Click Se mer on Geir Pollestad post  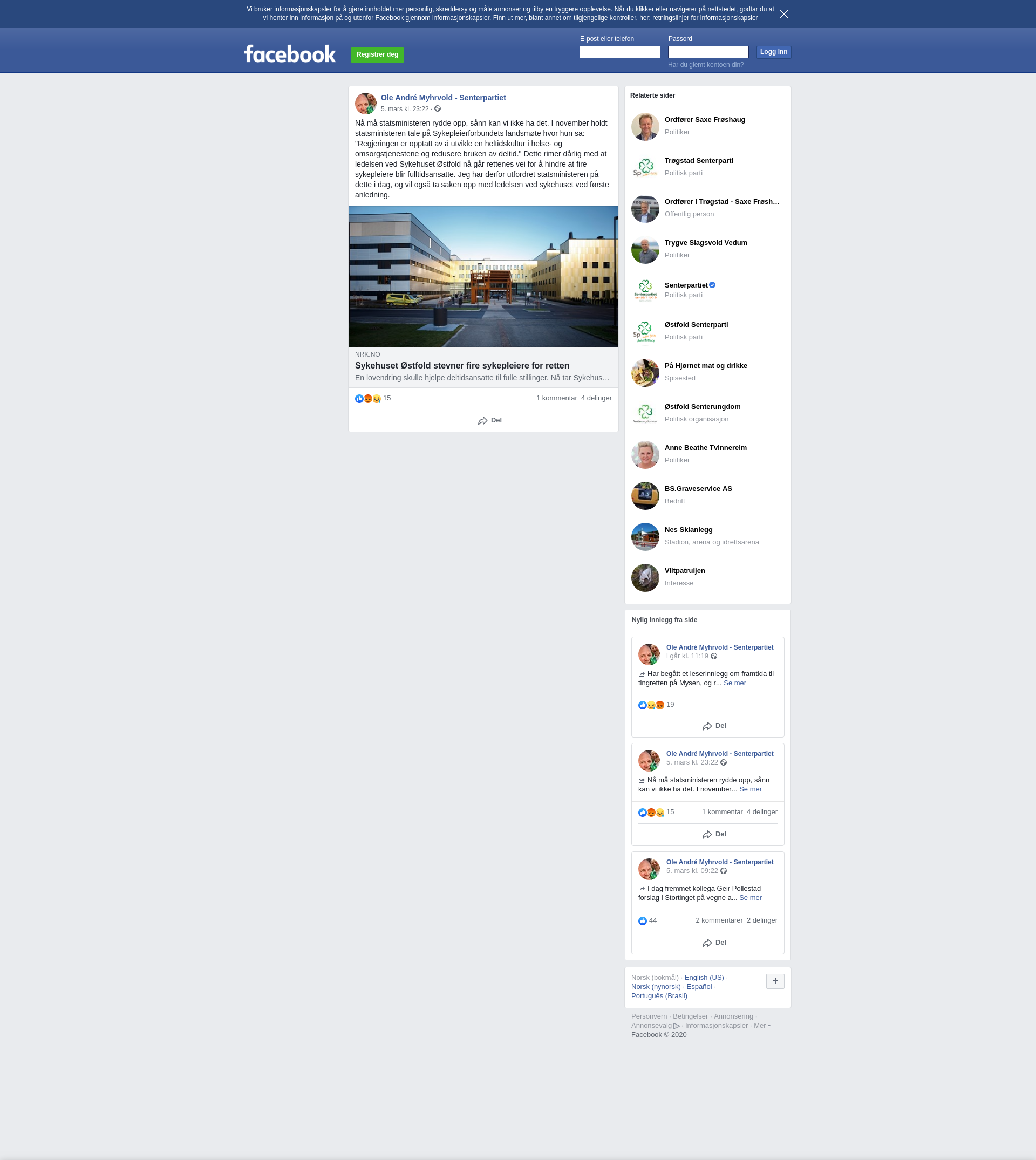(749, 898)
